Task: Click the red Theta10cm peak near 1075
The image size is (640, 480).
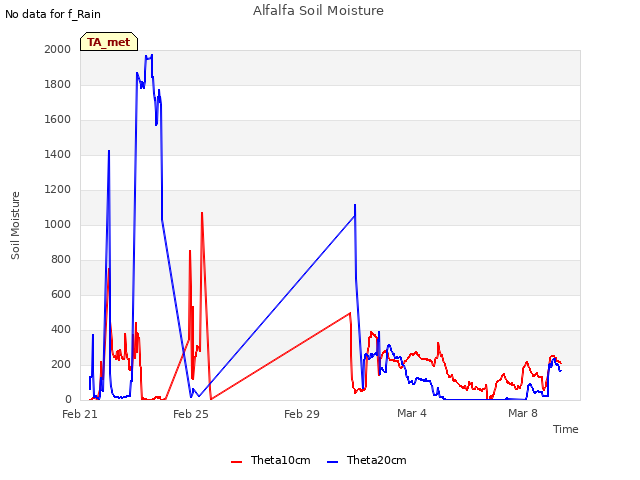Action: coord(202,213)
